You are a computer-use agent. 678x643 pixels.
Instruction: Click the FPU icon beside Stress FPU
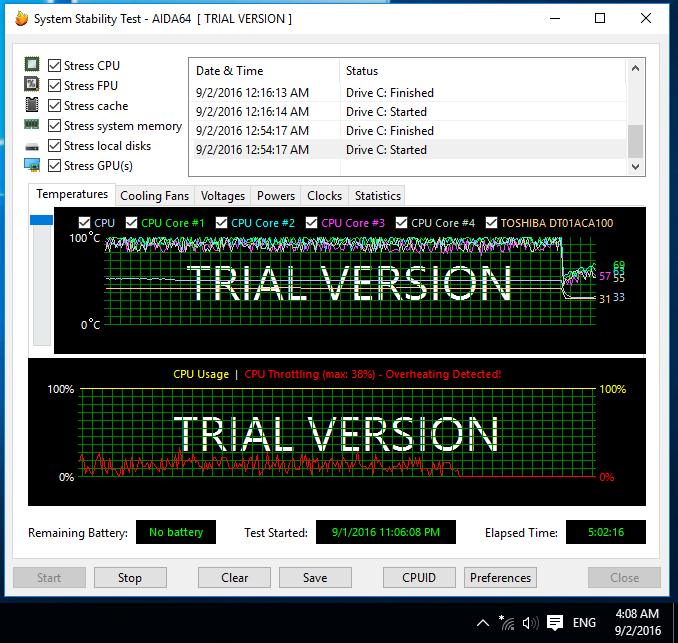point(32,86)
